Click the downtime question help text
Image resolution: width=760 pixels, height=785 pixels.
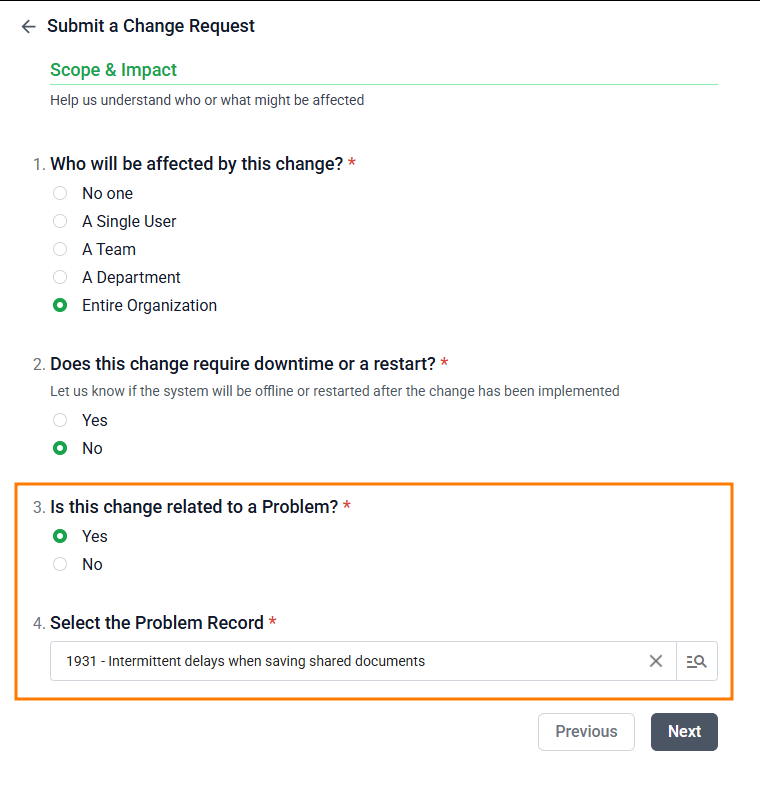(334, 391)
